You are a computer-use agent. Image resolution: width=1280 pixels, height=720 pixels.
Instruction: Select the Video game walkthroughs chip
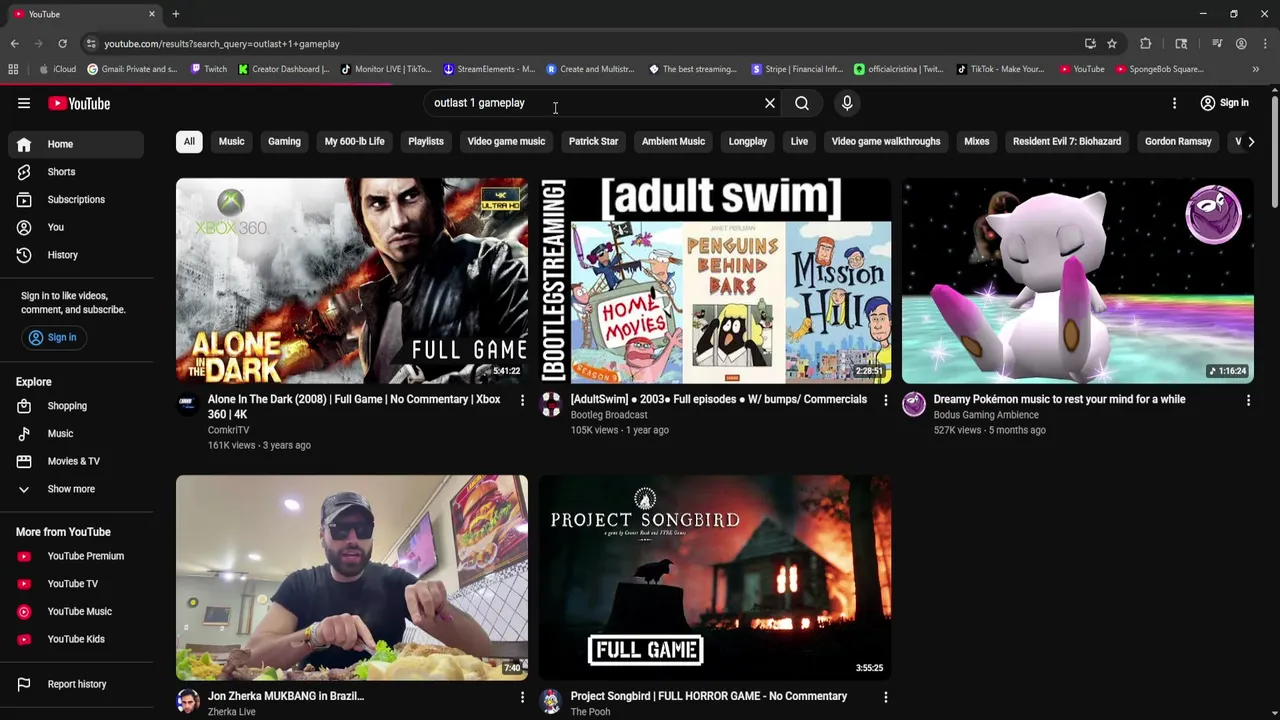[x=886, y=141]
